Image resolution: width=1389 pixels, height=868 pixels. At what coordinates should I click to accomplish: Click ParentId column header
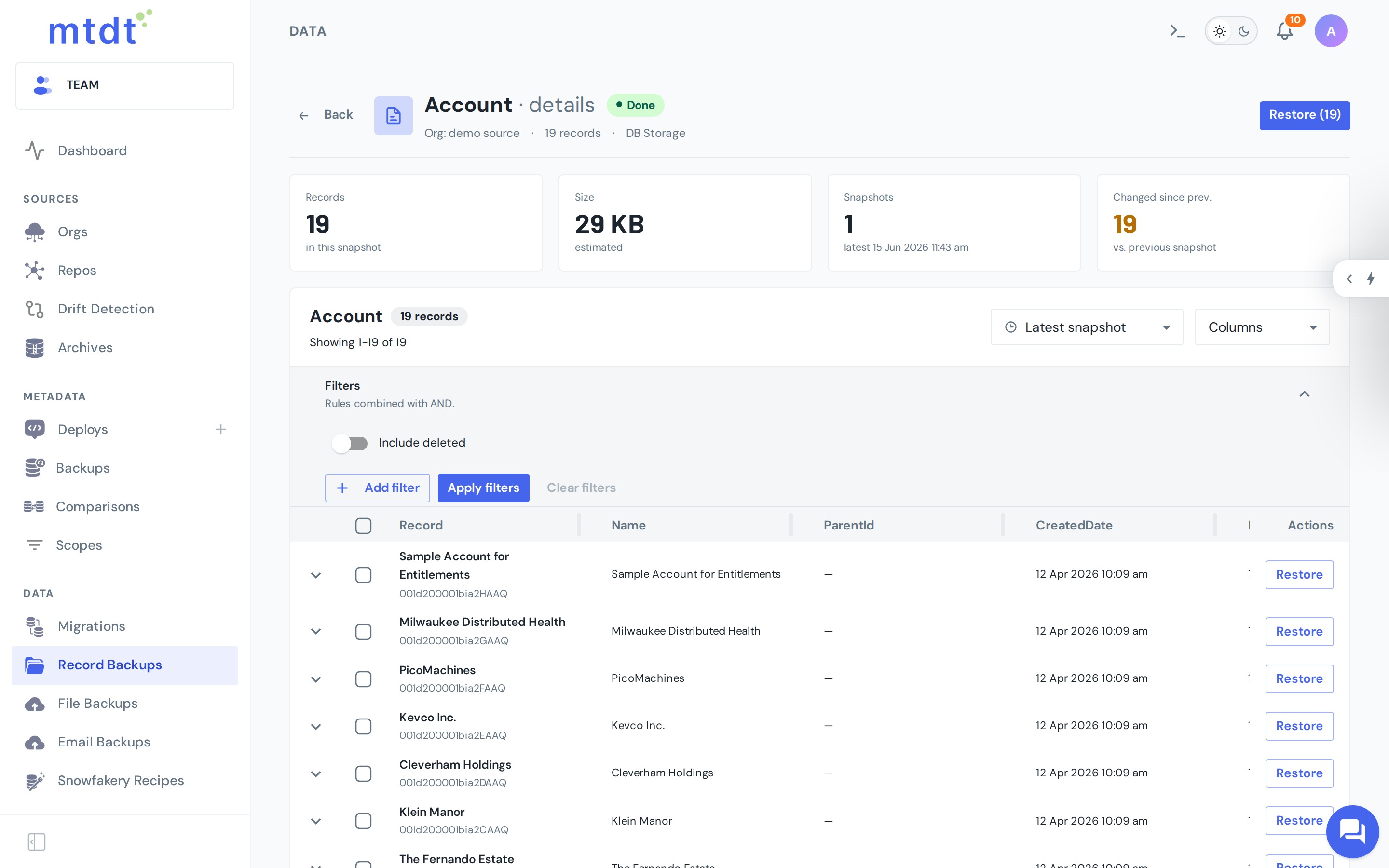(x=848, y=525)
